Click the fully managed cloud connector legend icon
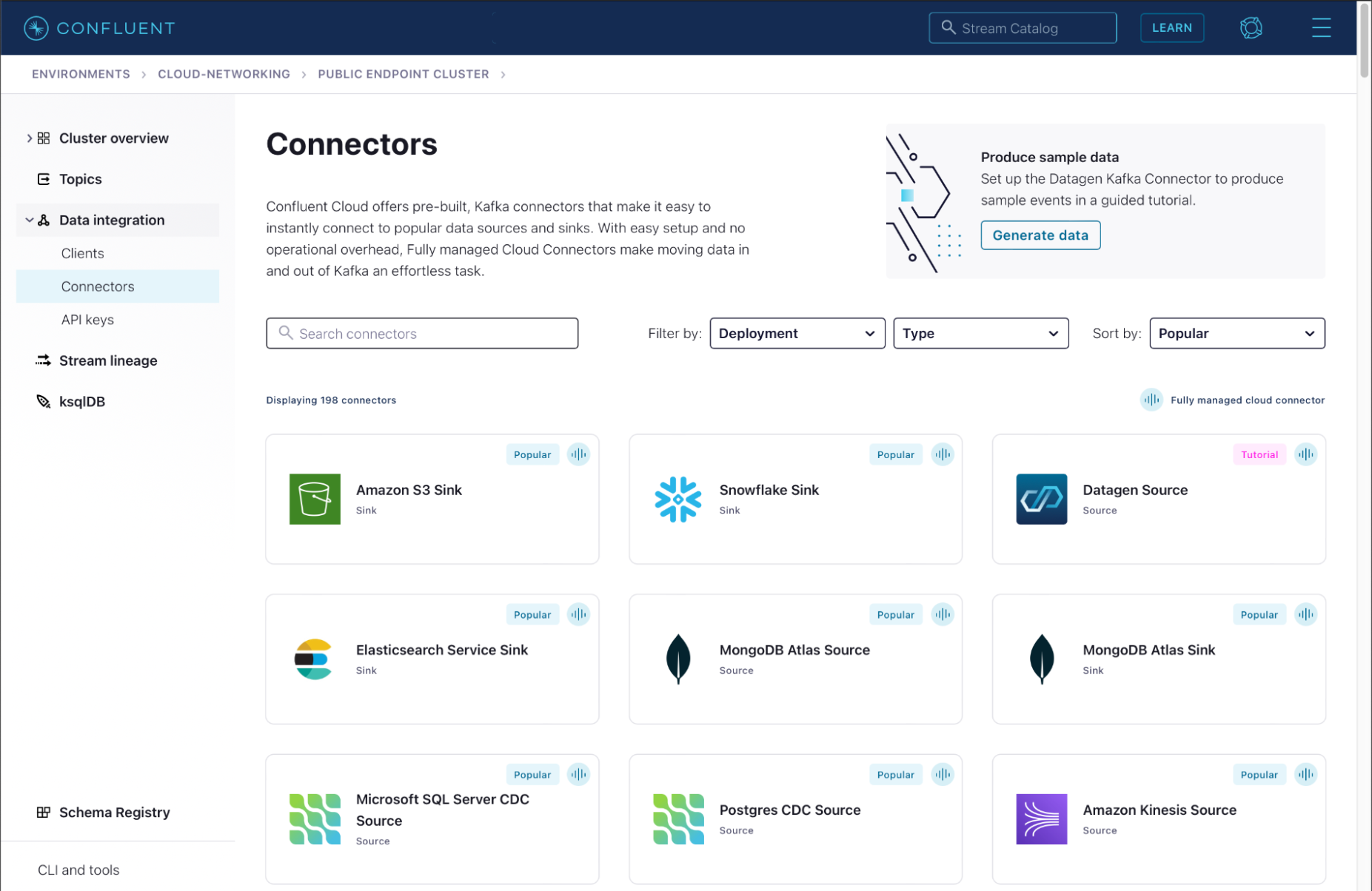This screenshot has height=891, width=1372. pyautogui.click(x=1151, y=400)
